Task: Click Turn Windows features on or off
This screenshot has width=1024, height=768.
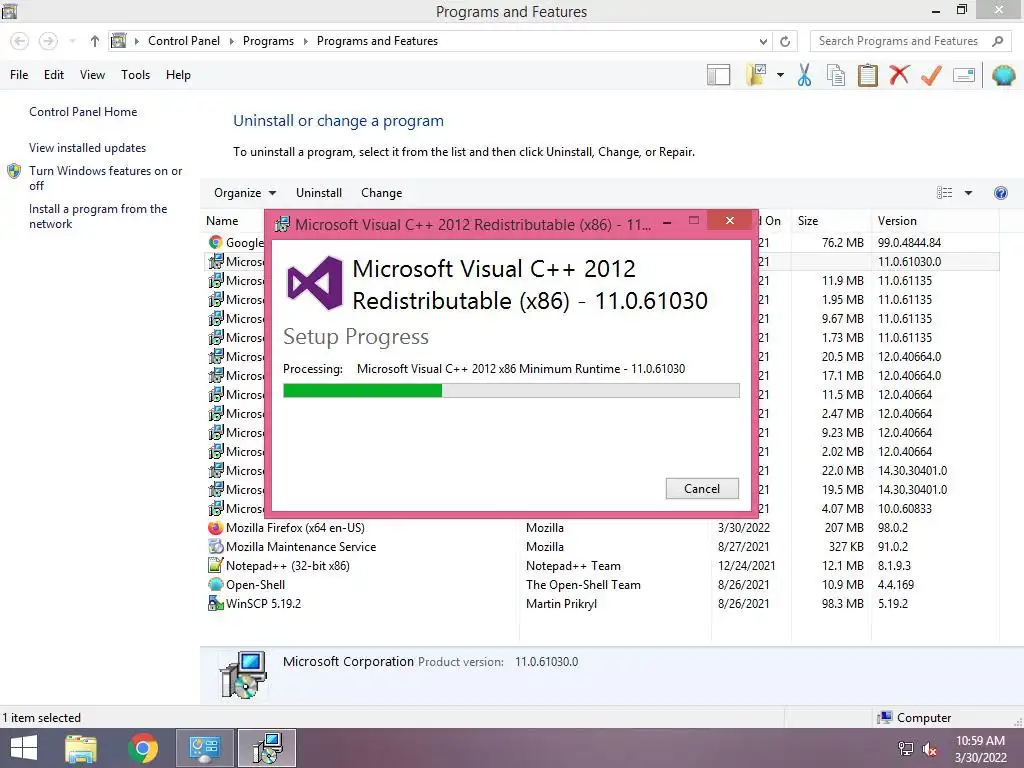Action: [105, 178]
